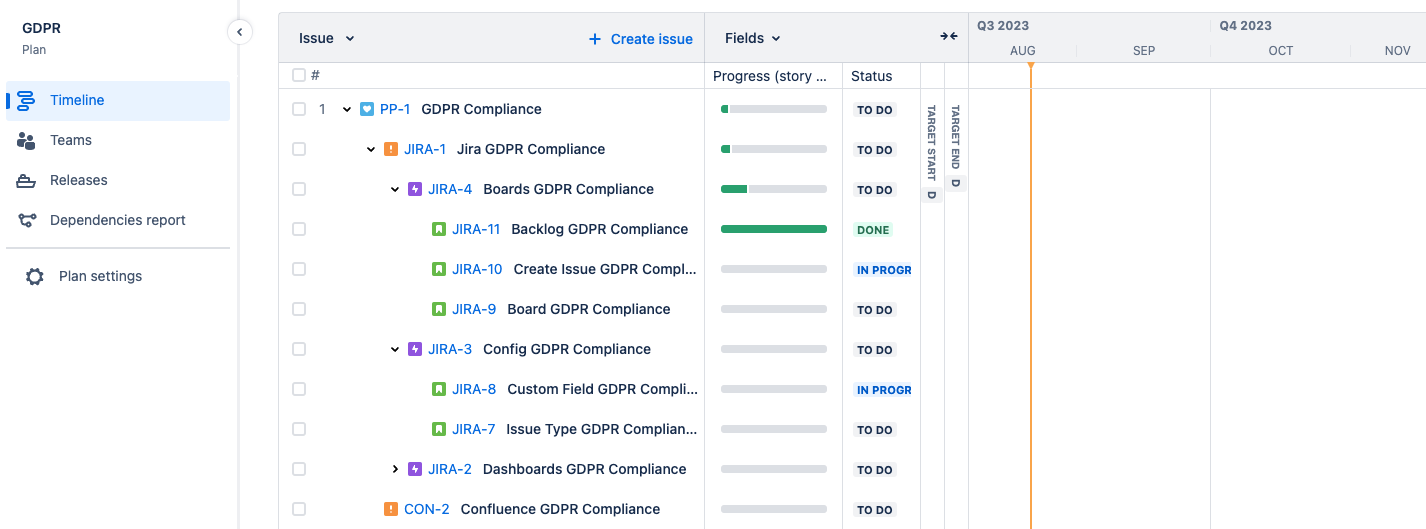Viewport: 1426px width, 529px height.
Task: Collapse the JIRA-3 Config row
Action: [395, 349]
